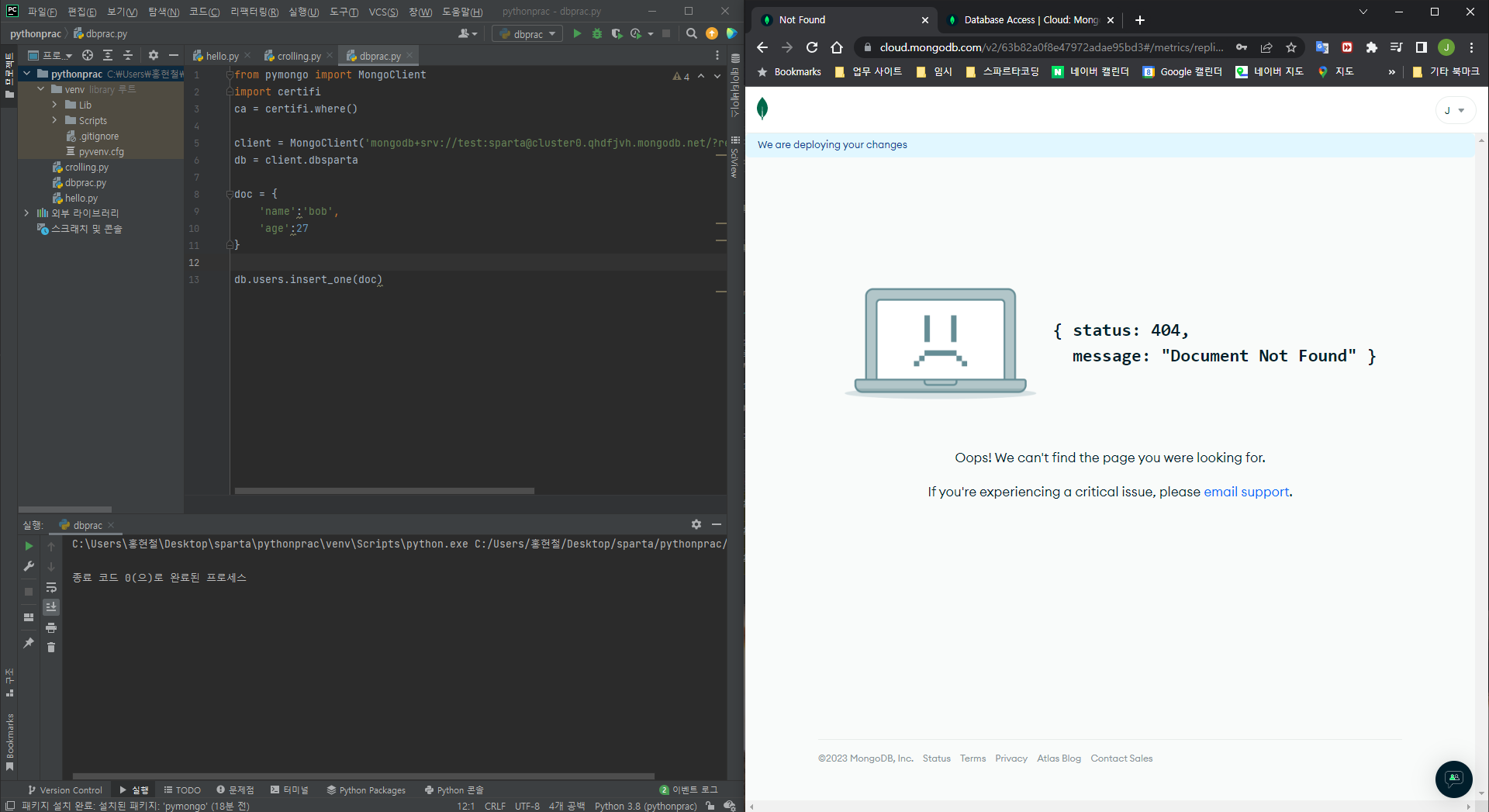Open browser extensions puzzle icon

[x=1372, y=47]
